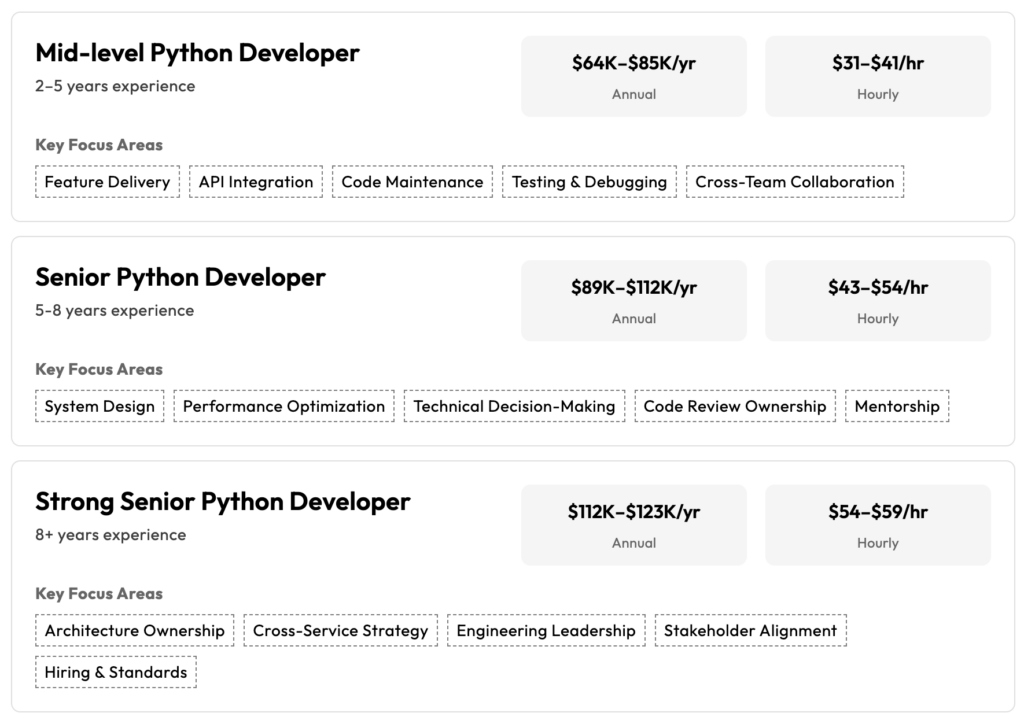Click the API Integration tag
1024x724 pixels.
256,181
